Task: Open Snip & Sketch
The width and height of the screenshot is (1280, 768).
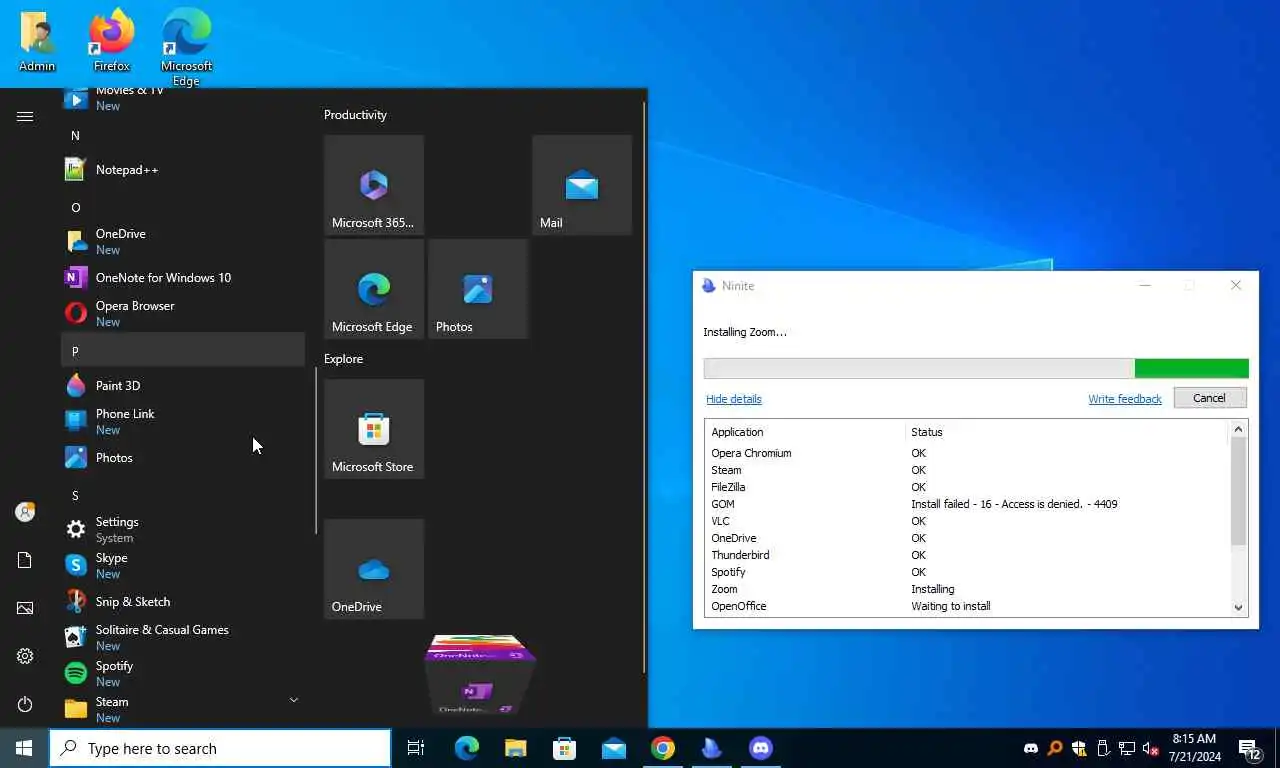Action: [183, 602]
